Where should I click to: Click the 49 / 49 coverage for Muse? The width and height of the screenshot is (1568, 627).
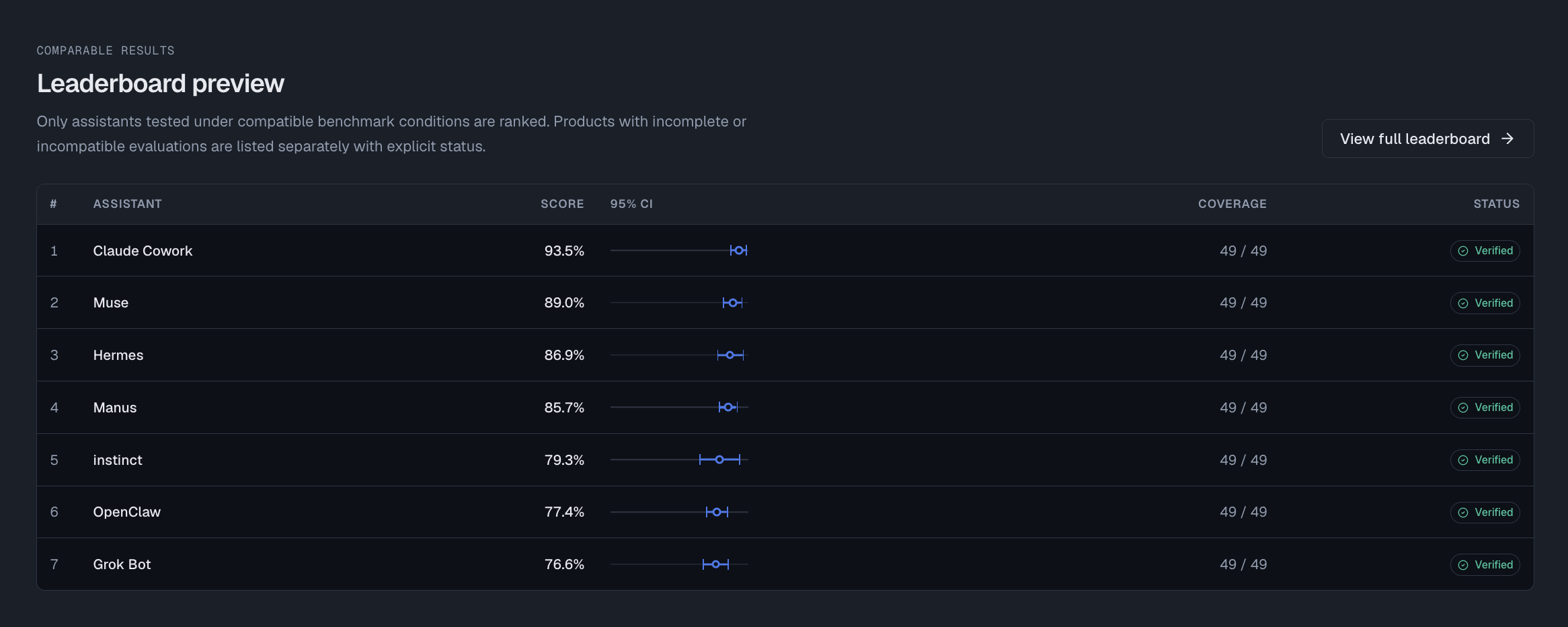tap(1243, 303)
